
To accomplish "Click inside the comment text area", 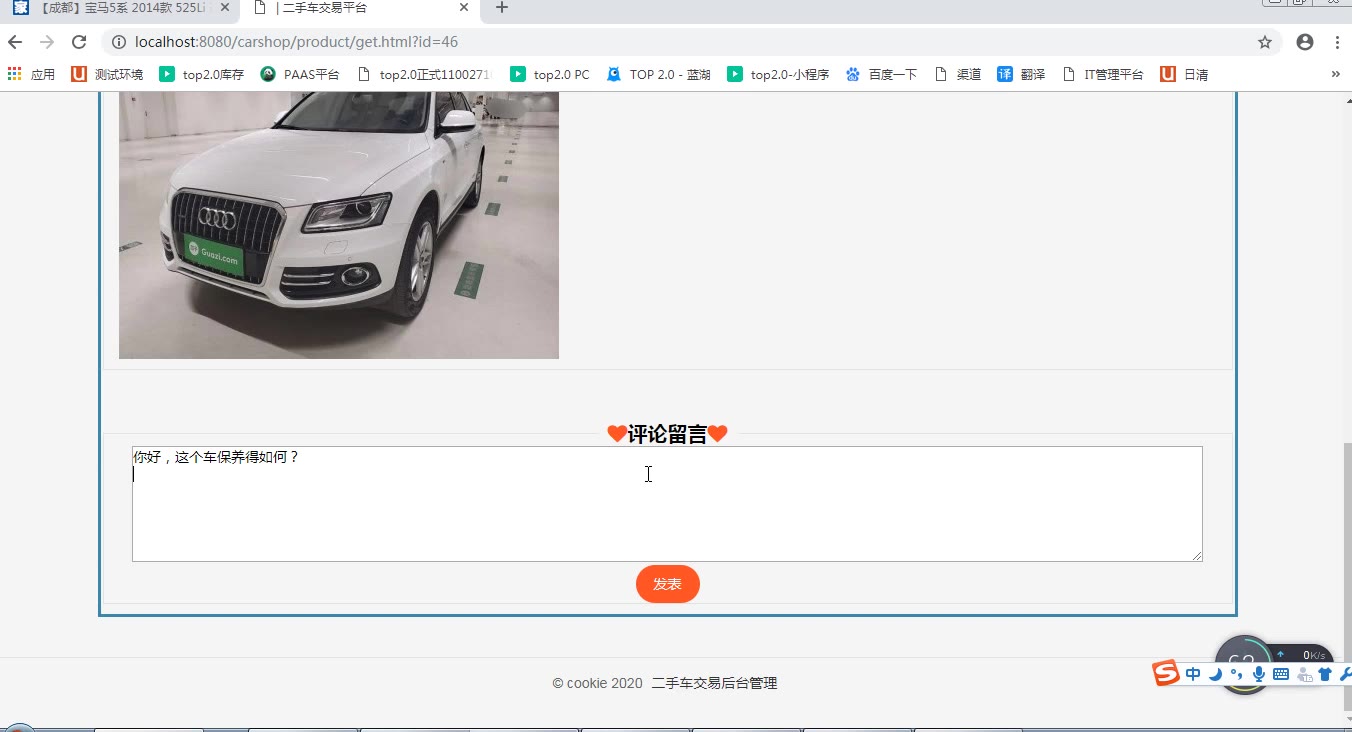I will [x=667, y=504].
